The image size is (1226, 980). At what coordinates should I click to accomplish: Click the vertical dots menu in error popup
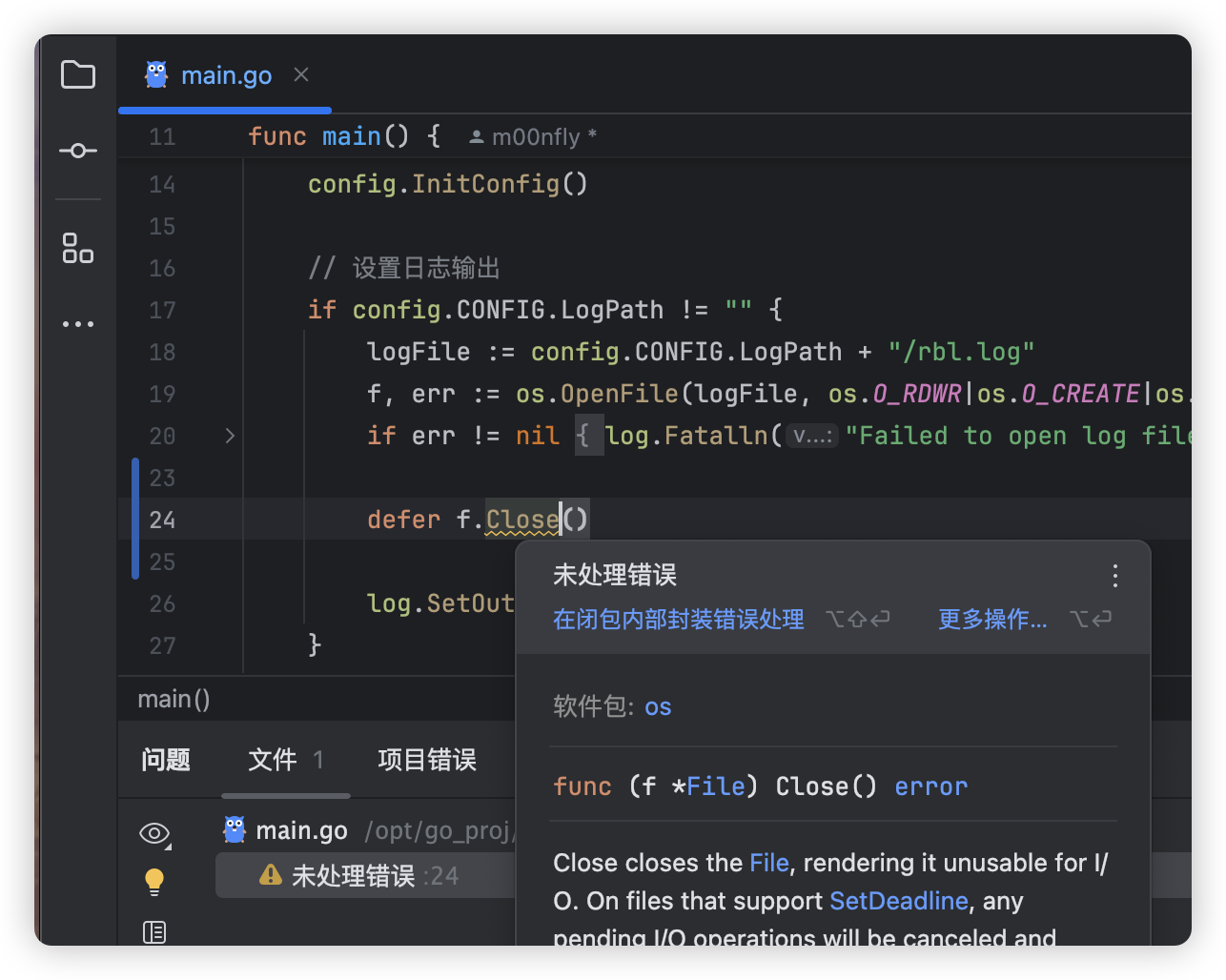(x=1114, y=575)
